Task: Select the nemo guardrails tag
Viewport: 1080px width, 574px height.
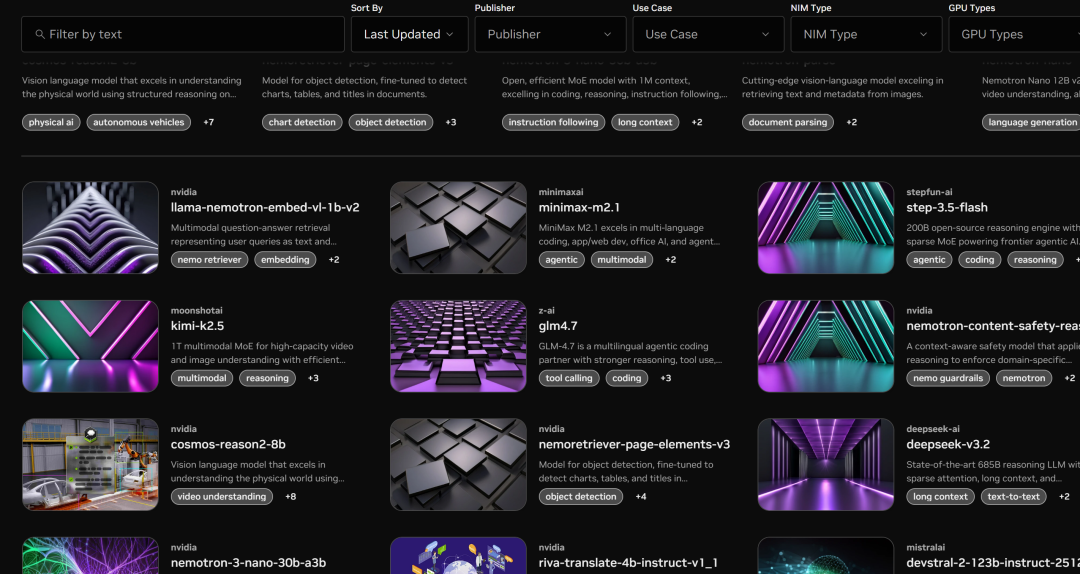Action: tap(948, 378)
